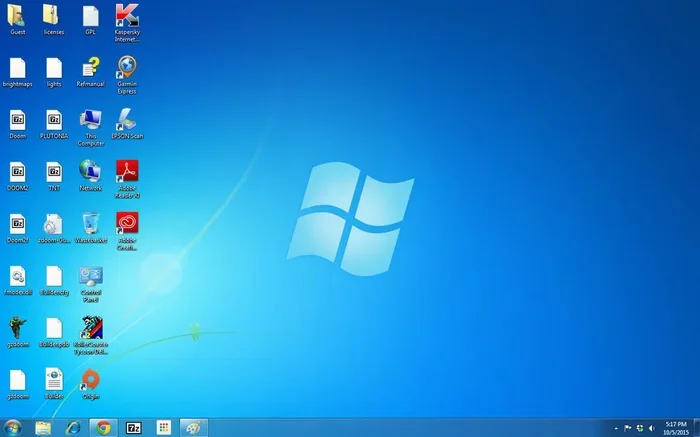The image size is (700, 437).
Task: Select the Garmin Express shortcut
Action: point(127,68)
